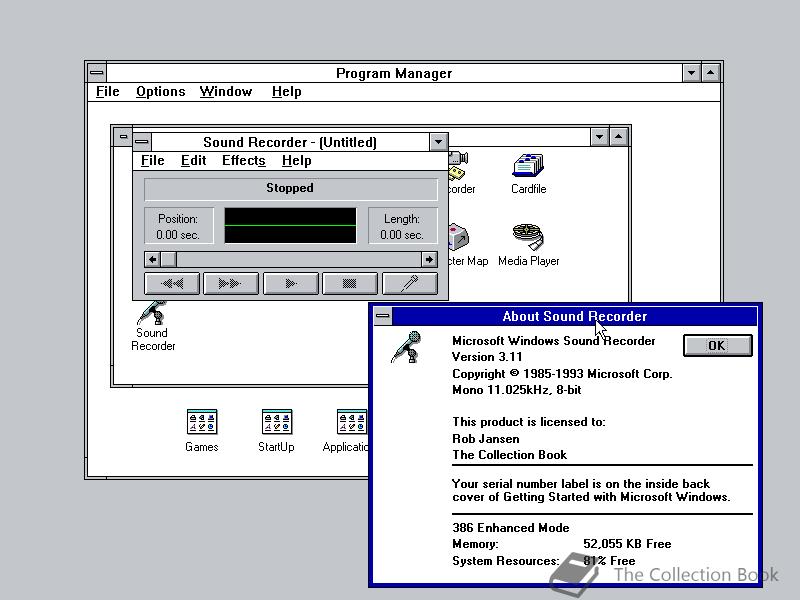Open the Accessories group control menu box
The width and height of the screenshot is (800, 600).
point(123,136)
